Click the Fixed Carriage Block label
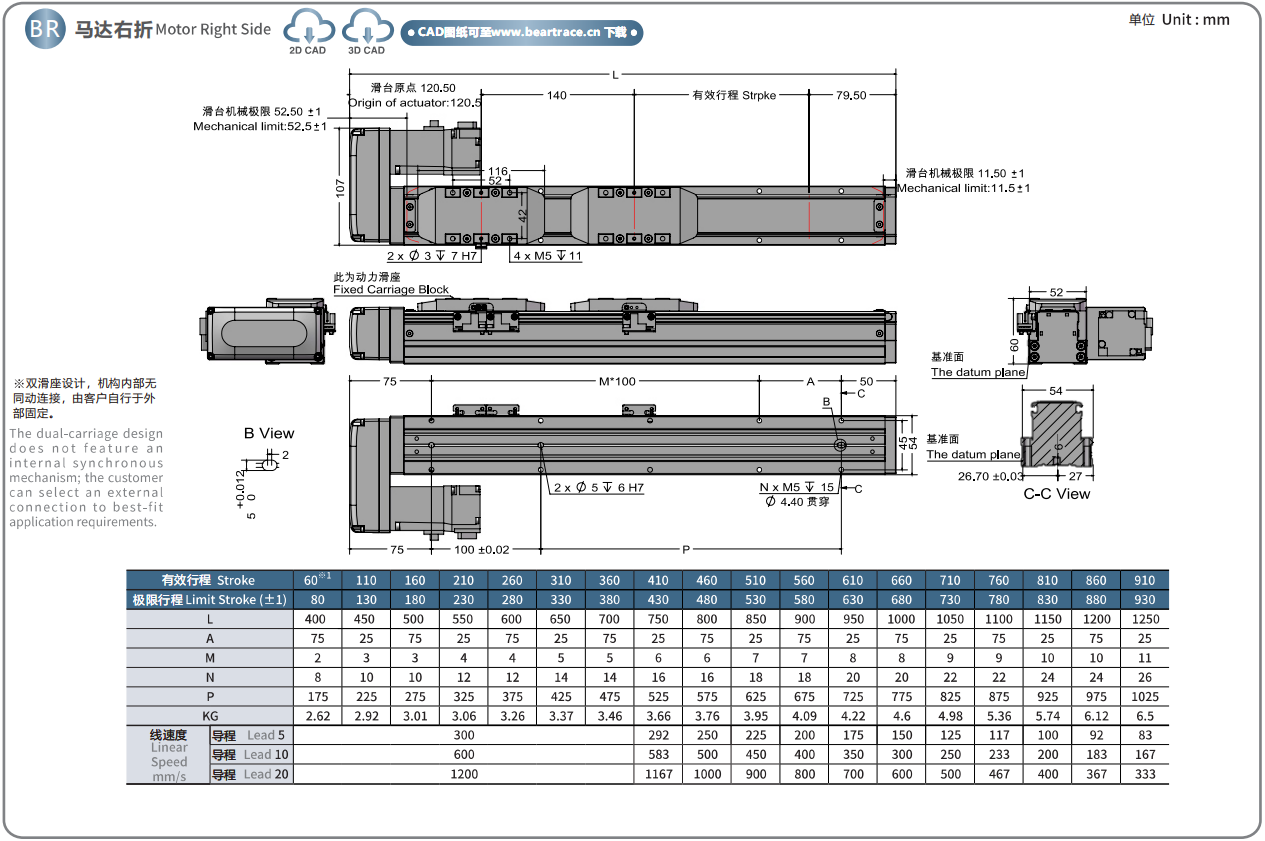The width and height of the screenshot is (1265, 841). pos(390,290)
